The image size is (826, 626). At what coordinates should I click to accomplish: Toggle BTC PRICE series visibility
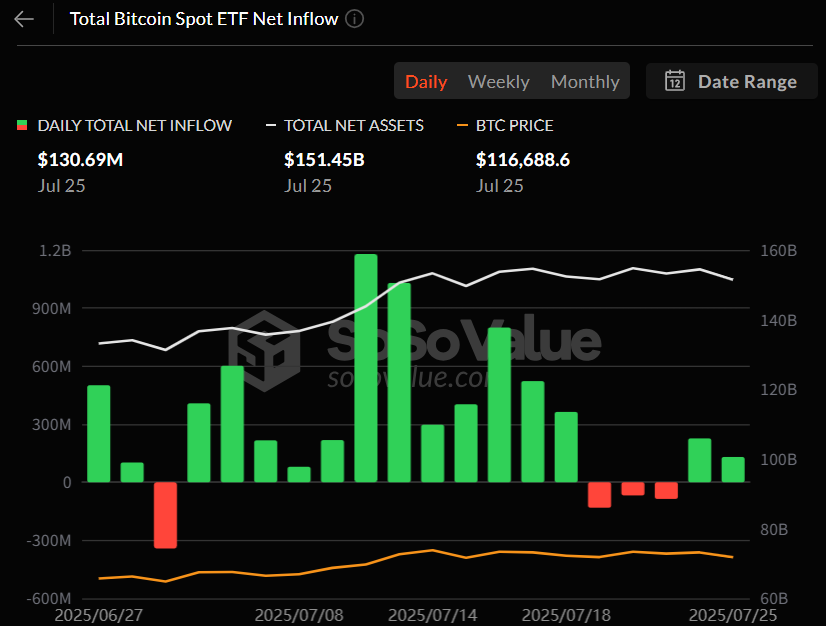pos(512,125)
